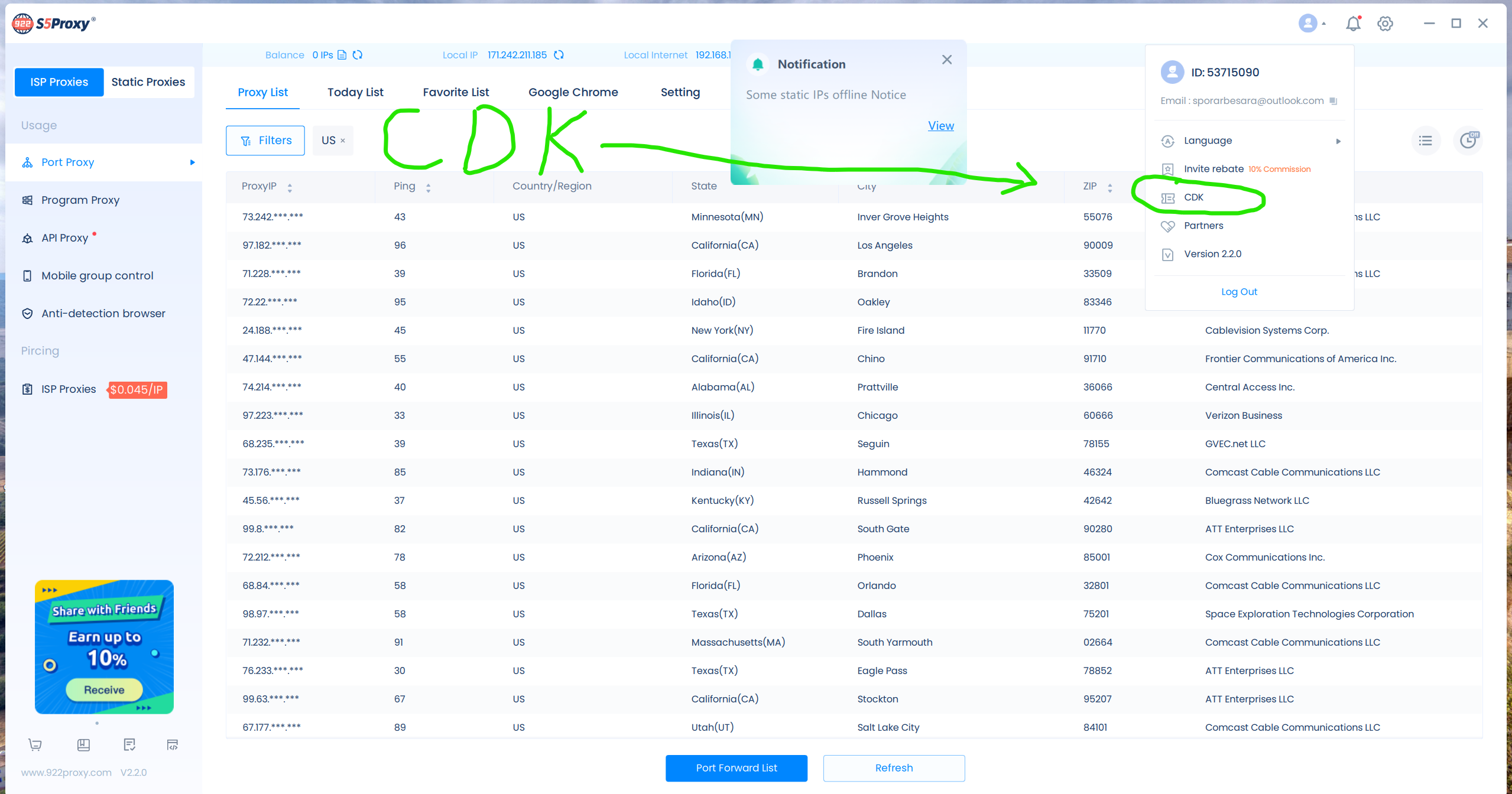Refresh the Local IP address

(559, 55)
